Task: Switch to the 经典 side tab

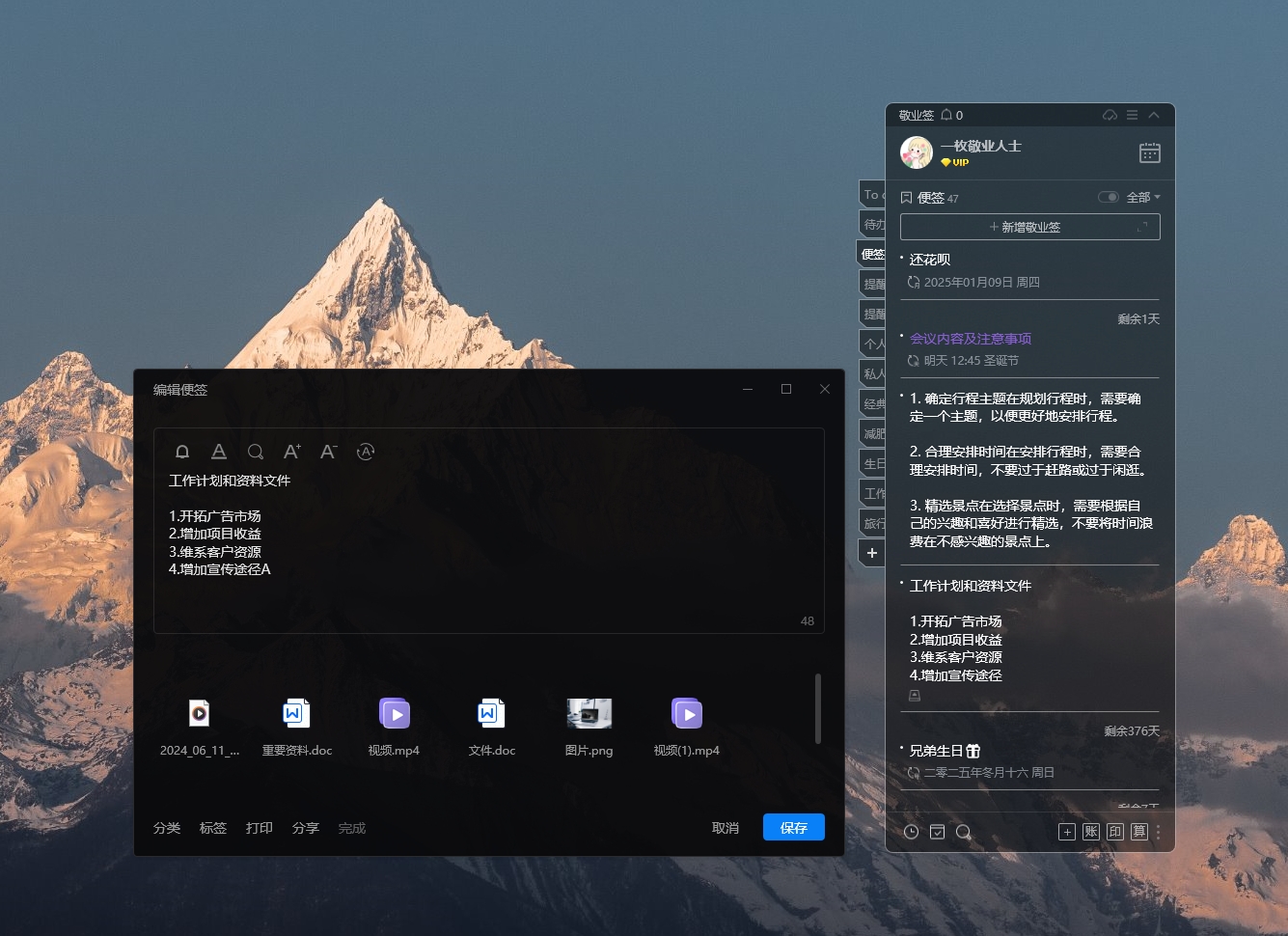Action: pos(872,403)
